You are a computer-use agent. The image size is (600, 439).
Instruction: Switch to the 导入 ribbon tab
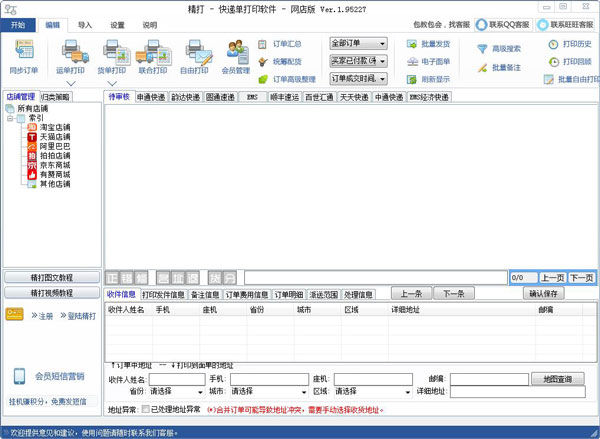(85, 24)
